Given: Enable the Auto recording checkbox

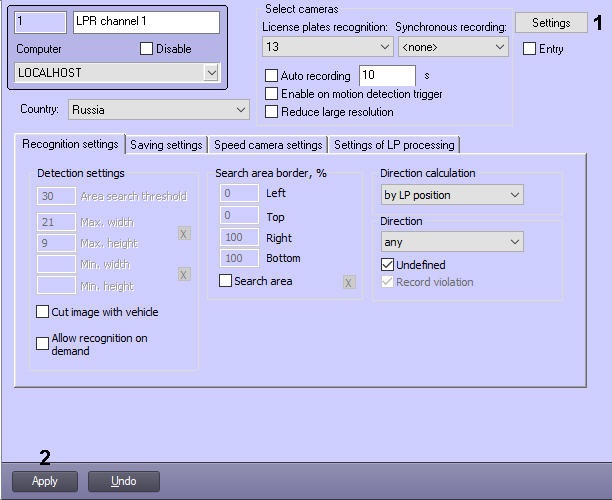Looking at the screenshot, I should [x=272, y=76].
